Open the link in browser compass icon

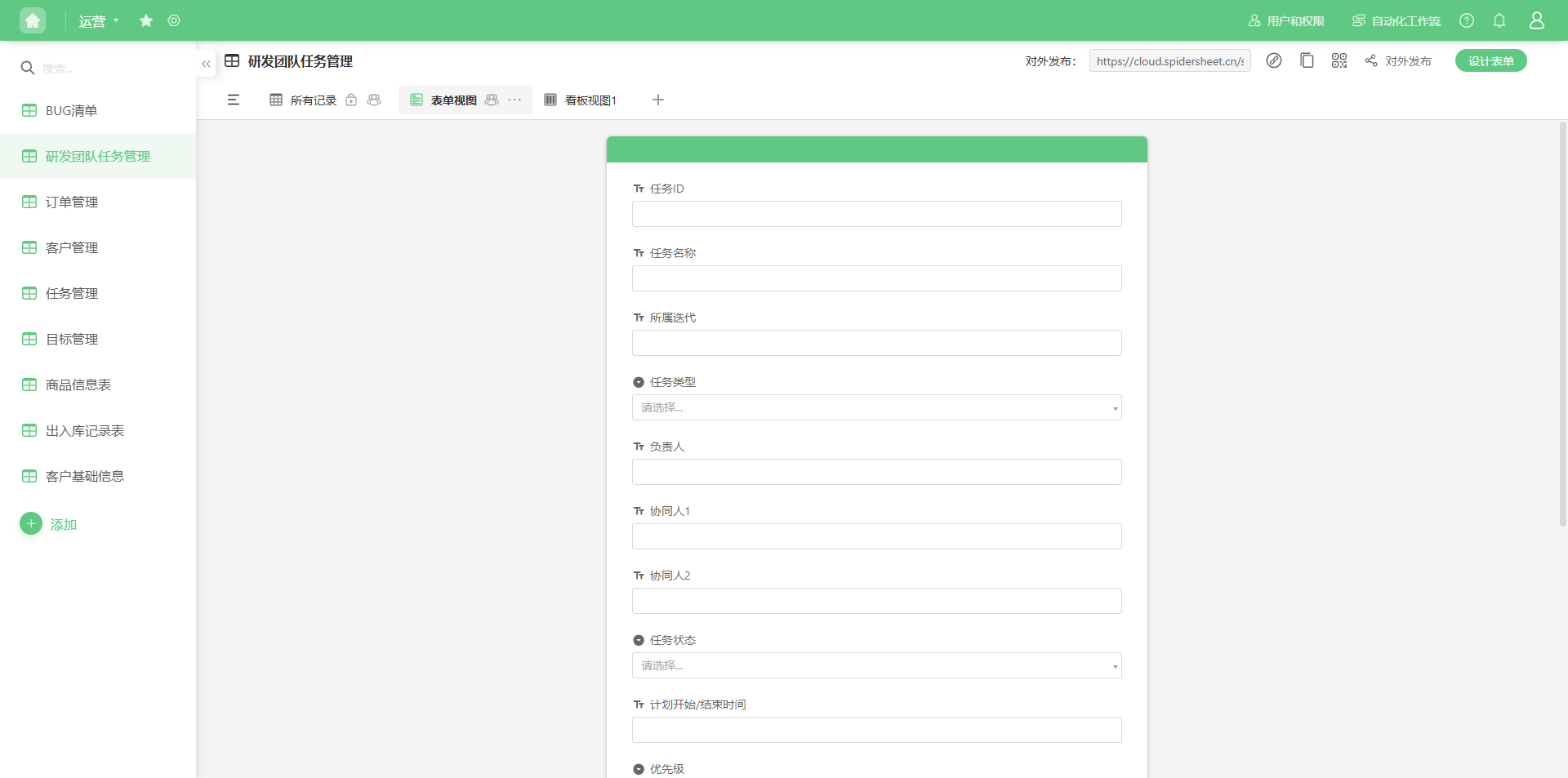click(1274, 60)
